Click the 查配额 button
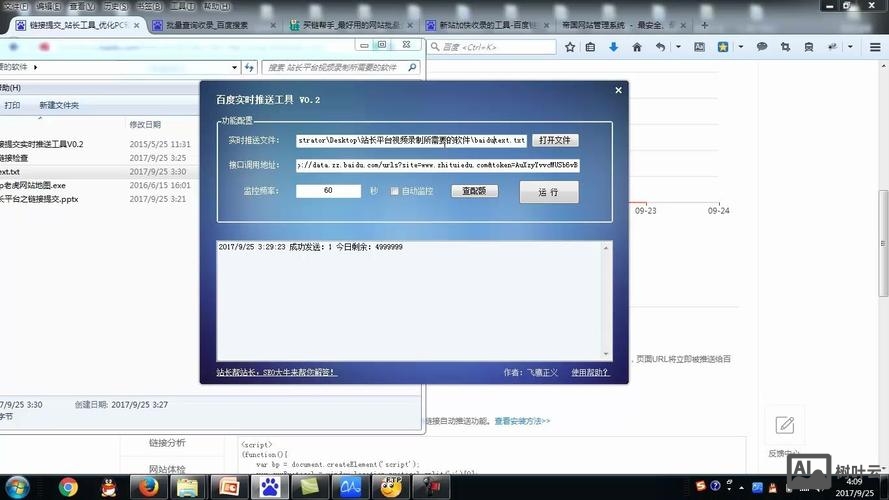The image size is (889, 500). pyautogui.click(x=475, y=191)
